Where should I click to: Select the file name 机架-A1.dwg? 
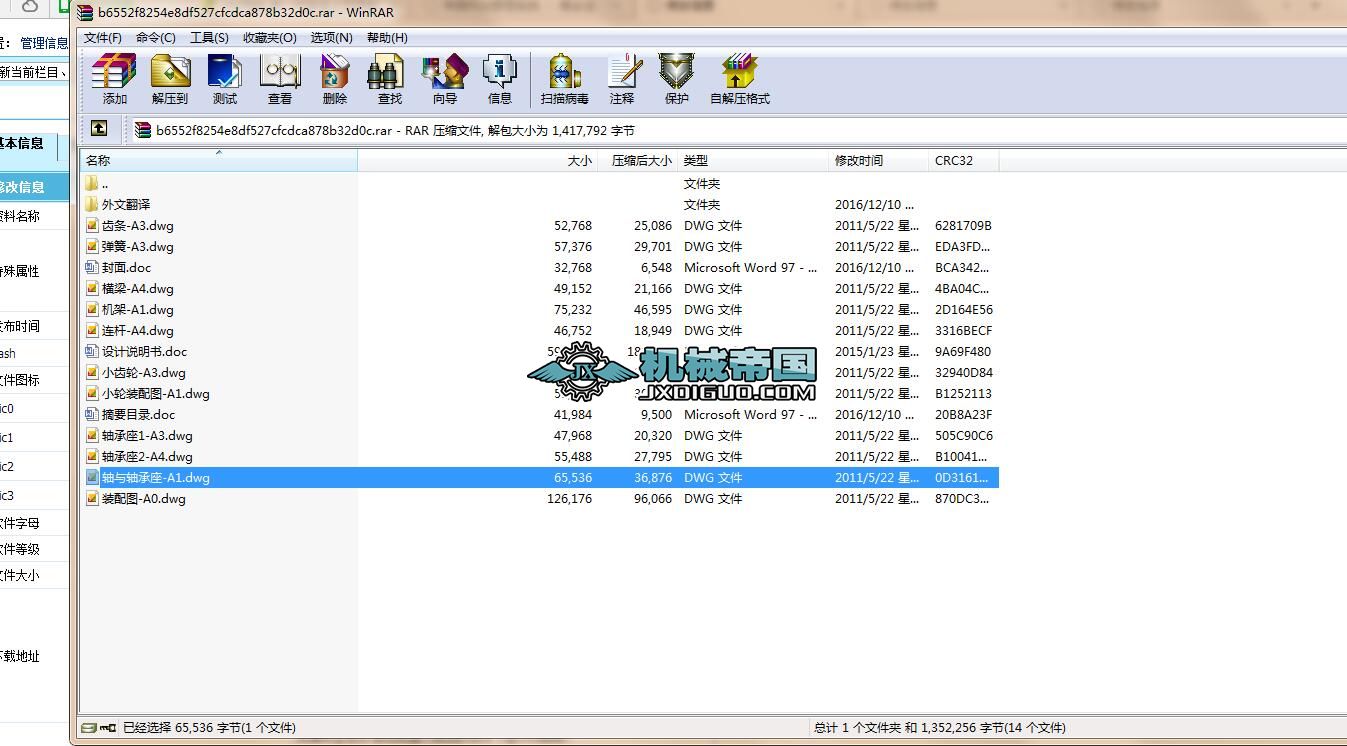click(x=138, y=309)
